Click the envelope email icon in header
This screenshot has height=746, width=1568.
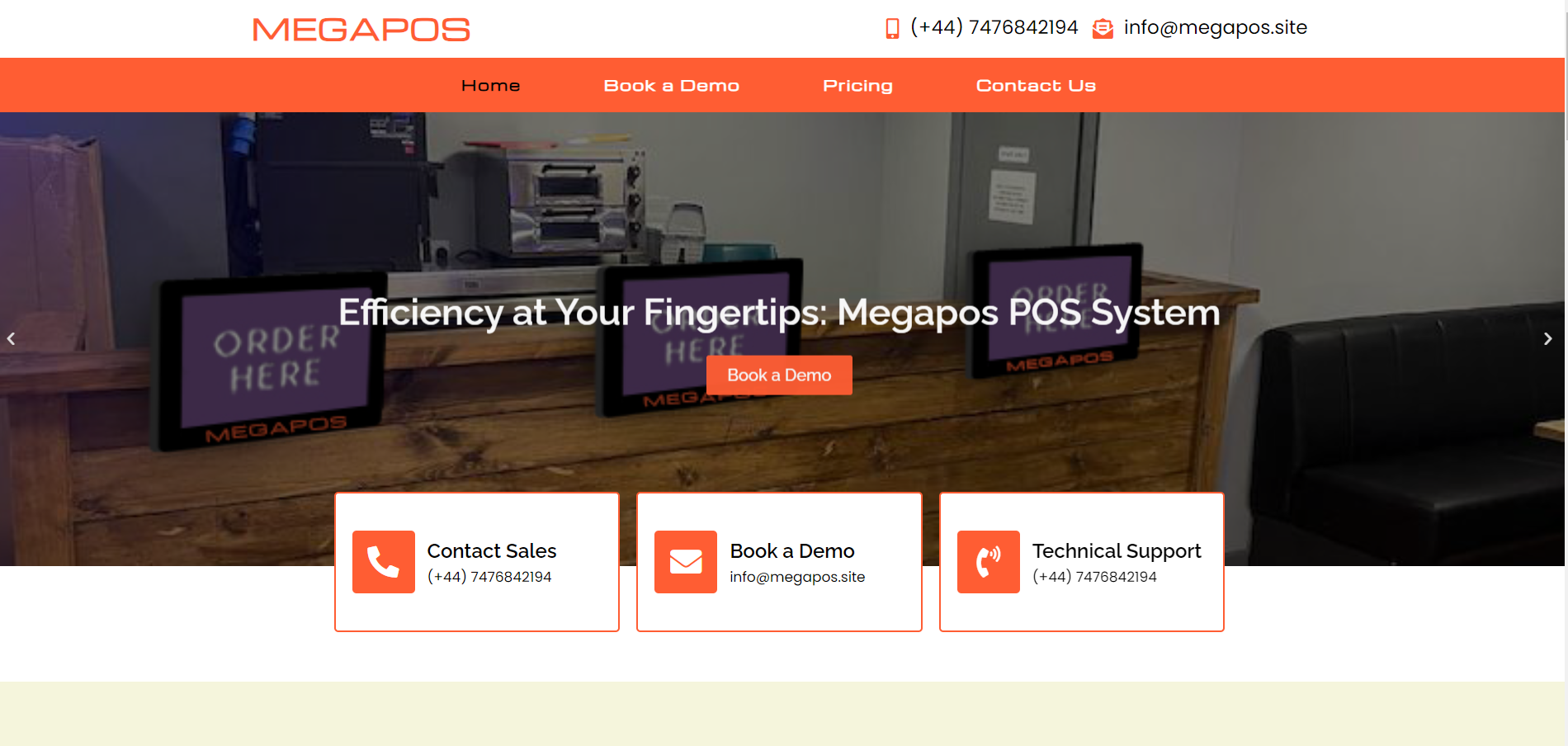point(1103,29)
